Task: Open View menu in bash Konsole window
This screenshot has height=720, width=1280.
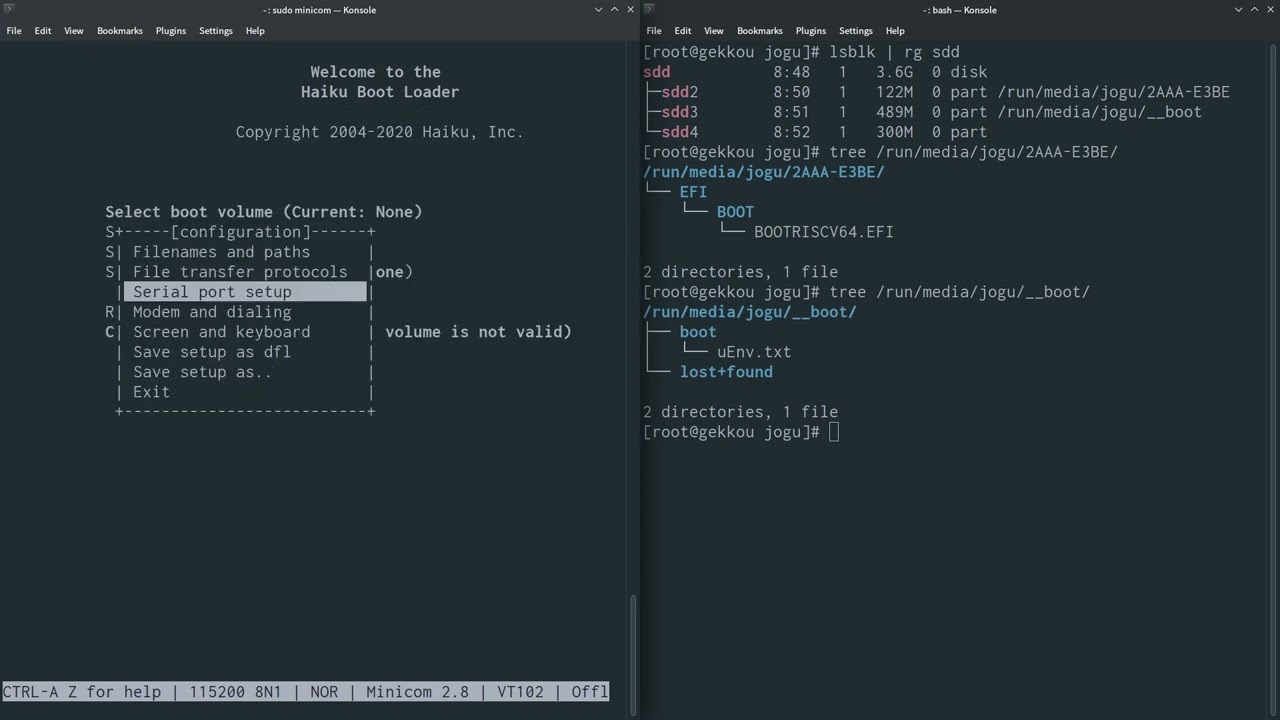Action: [714, 31]
